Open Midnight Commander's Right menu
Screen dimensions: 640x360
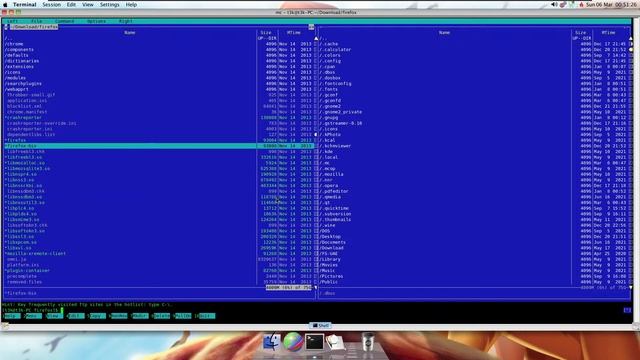coord(125,21)
